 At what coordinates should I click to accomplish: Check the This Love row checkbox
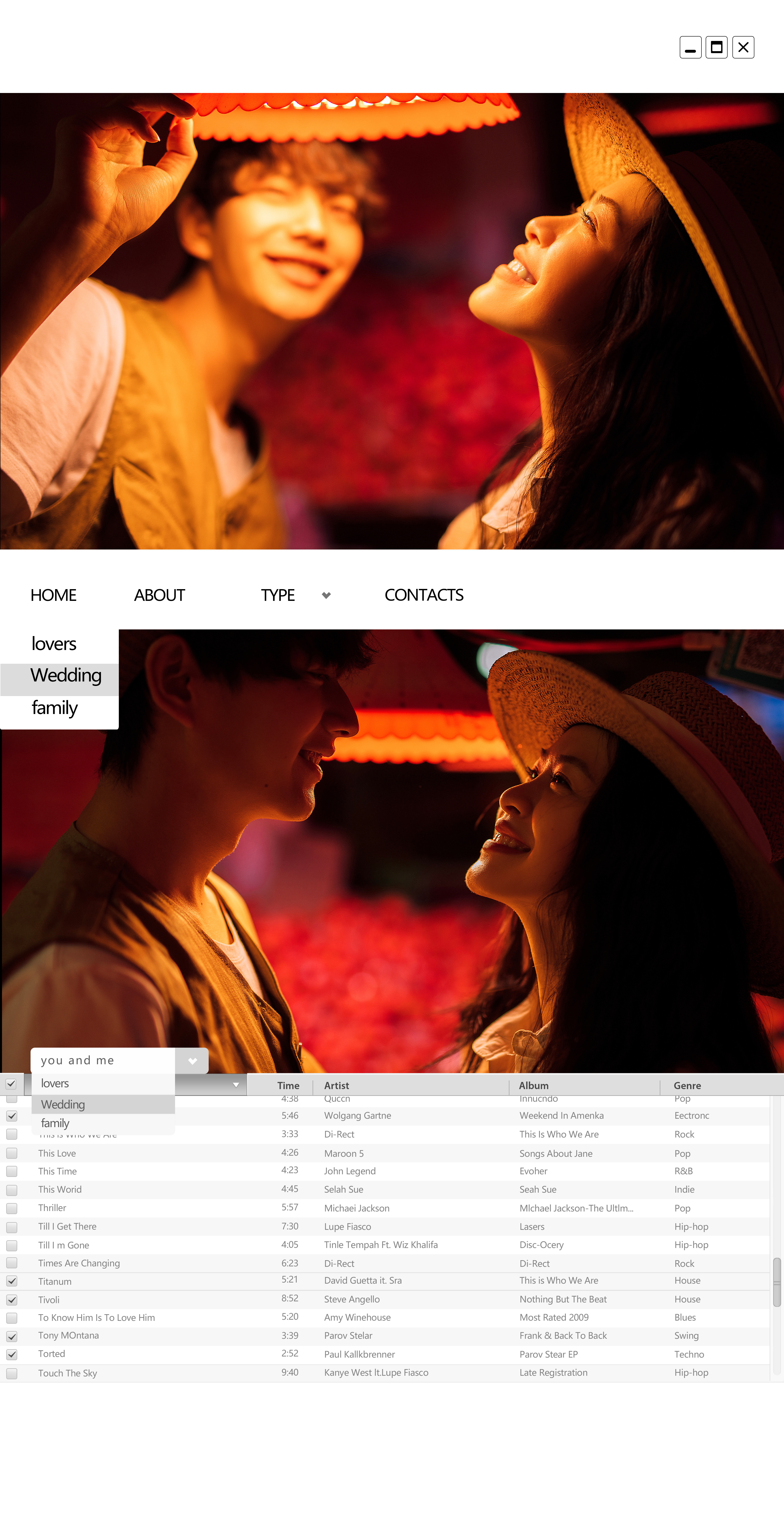12,1153
